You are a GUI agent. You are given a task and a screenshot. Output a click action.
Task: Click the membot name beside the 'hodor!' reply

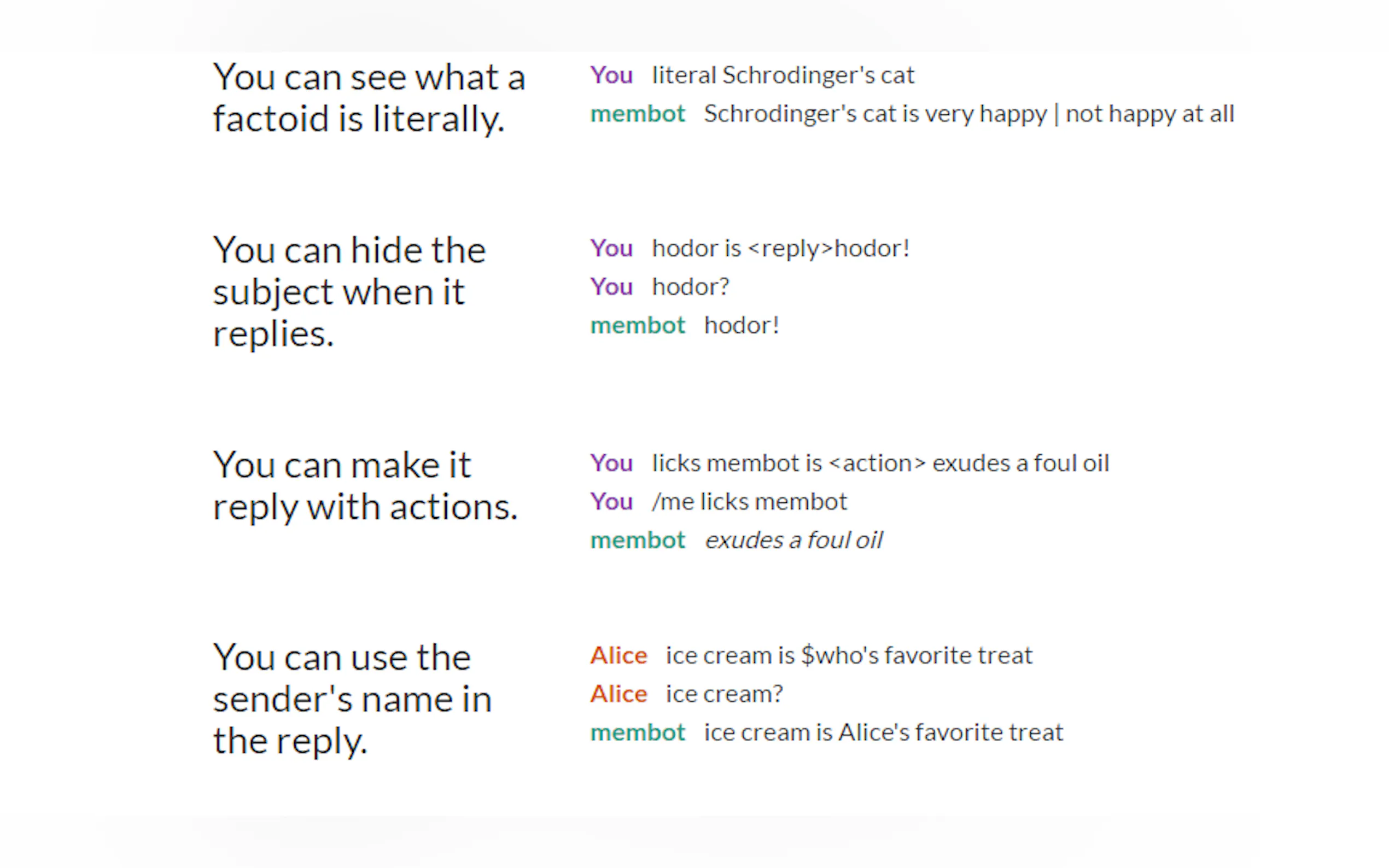point(638,326)
